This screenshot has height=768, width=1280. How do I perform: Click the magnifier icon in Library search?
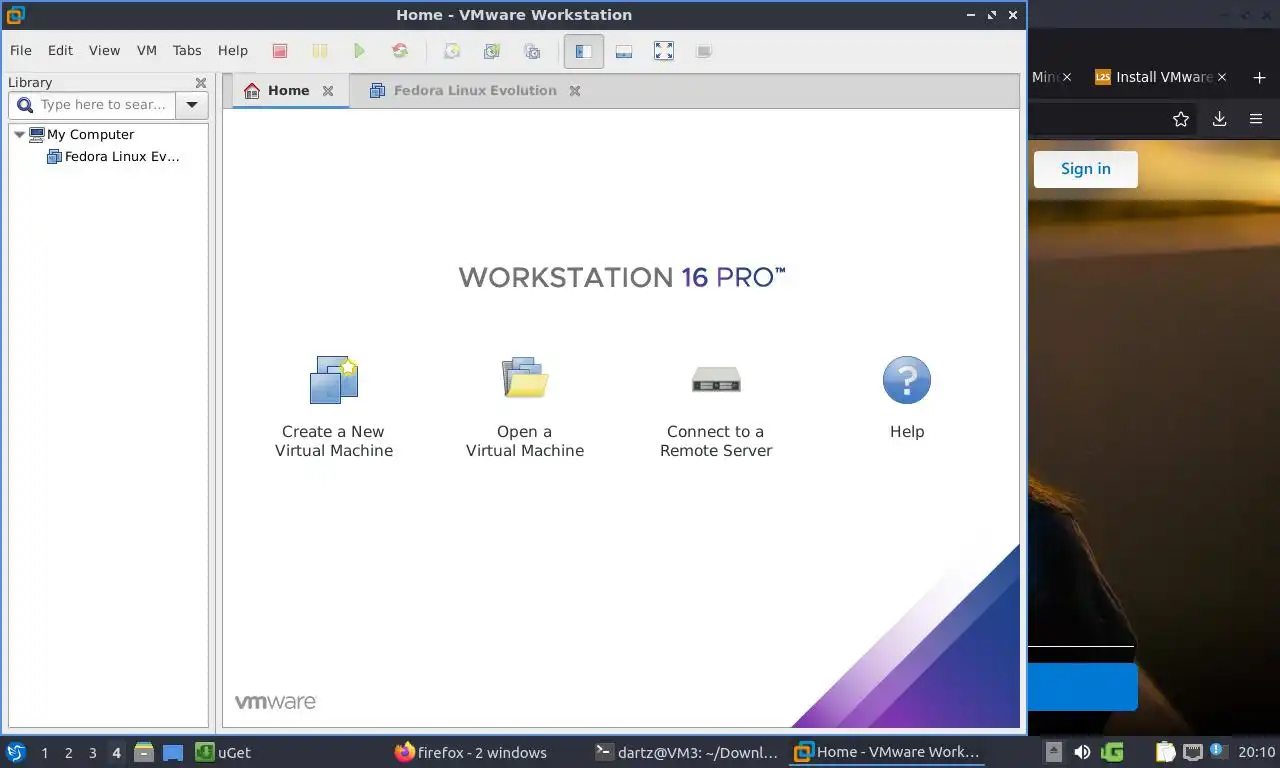coord(25,104)
